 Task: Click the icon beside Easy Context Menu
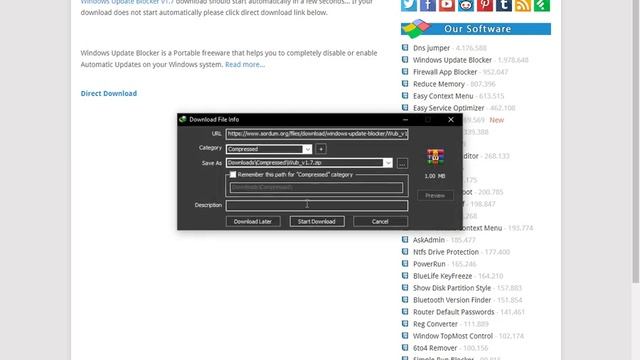pos(405,96)
